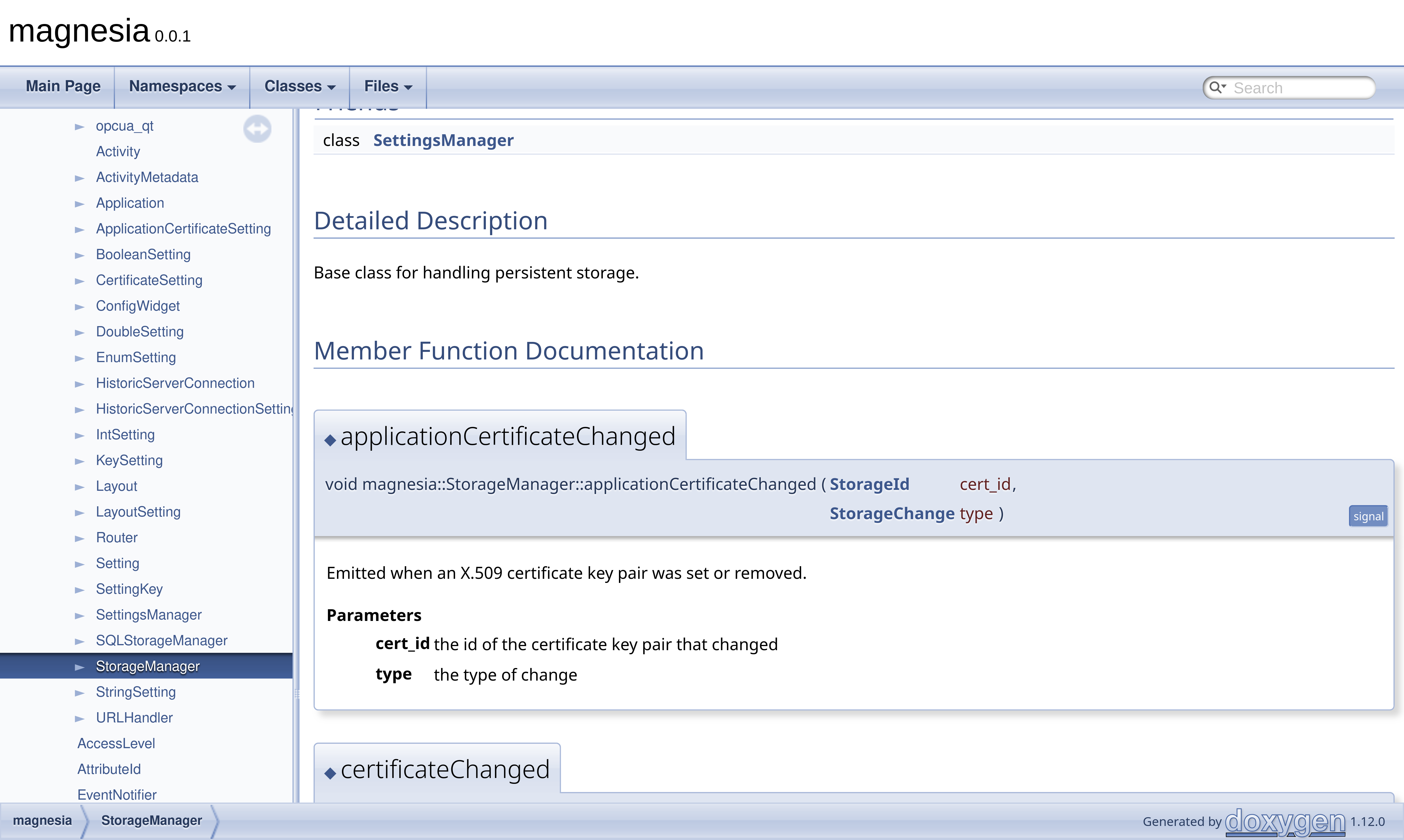
Task: Open the Namespaces dropdown menu
Action: (182, 87)
